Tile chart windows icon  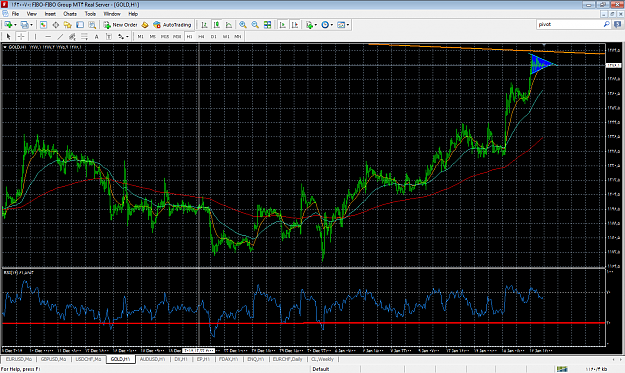(267, 25)
